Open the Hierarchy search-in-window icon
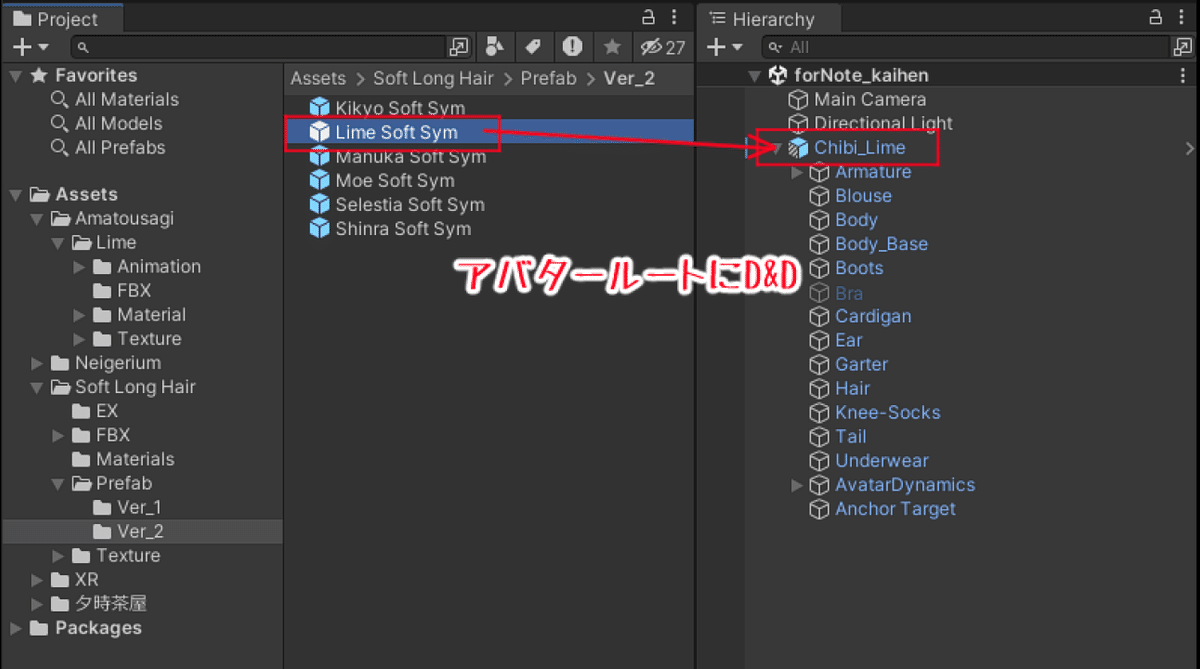Screen dimensions: 1200x669 pos(1183,47)
